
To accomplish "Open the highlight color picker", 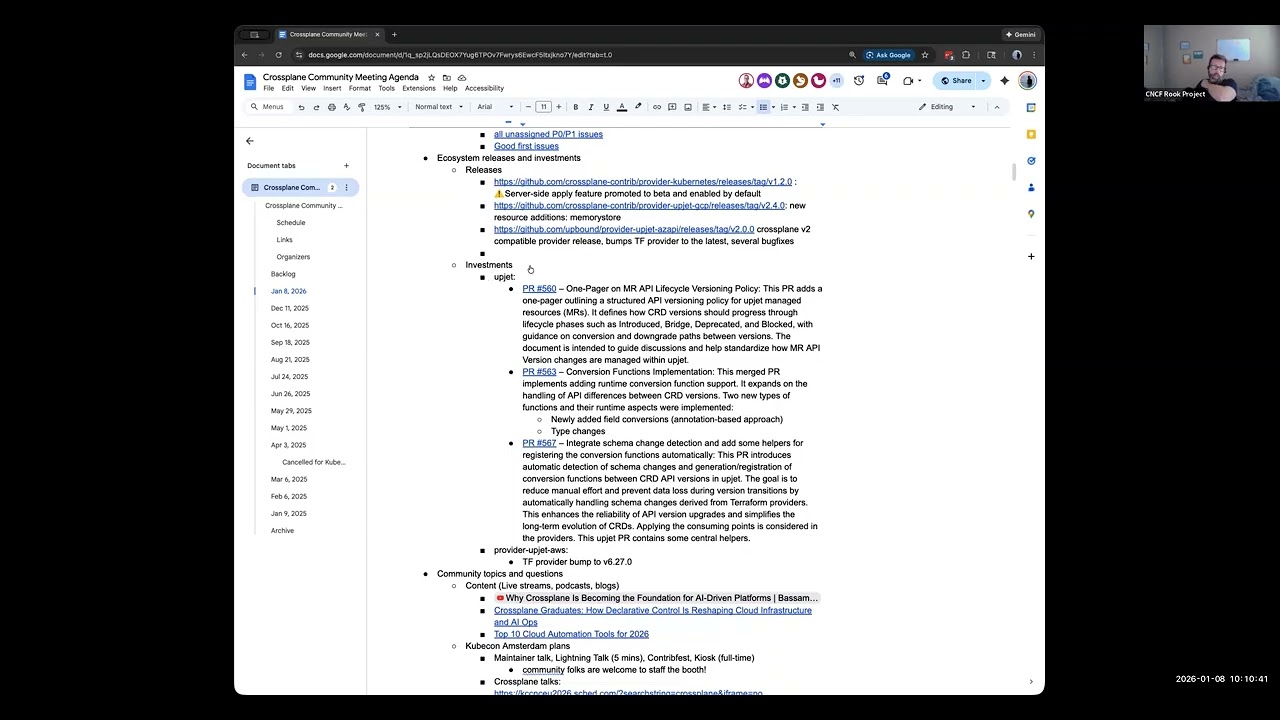I will pyautogui.click(x=638, y=107).
